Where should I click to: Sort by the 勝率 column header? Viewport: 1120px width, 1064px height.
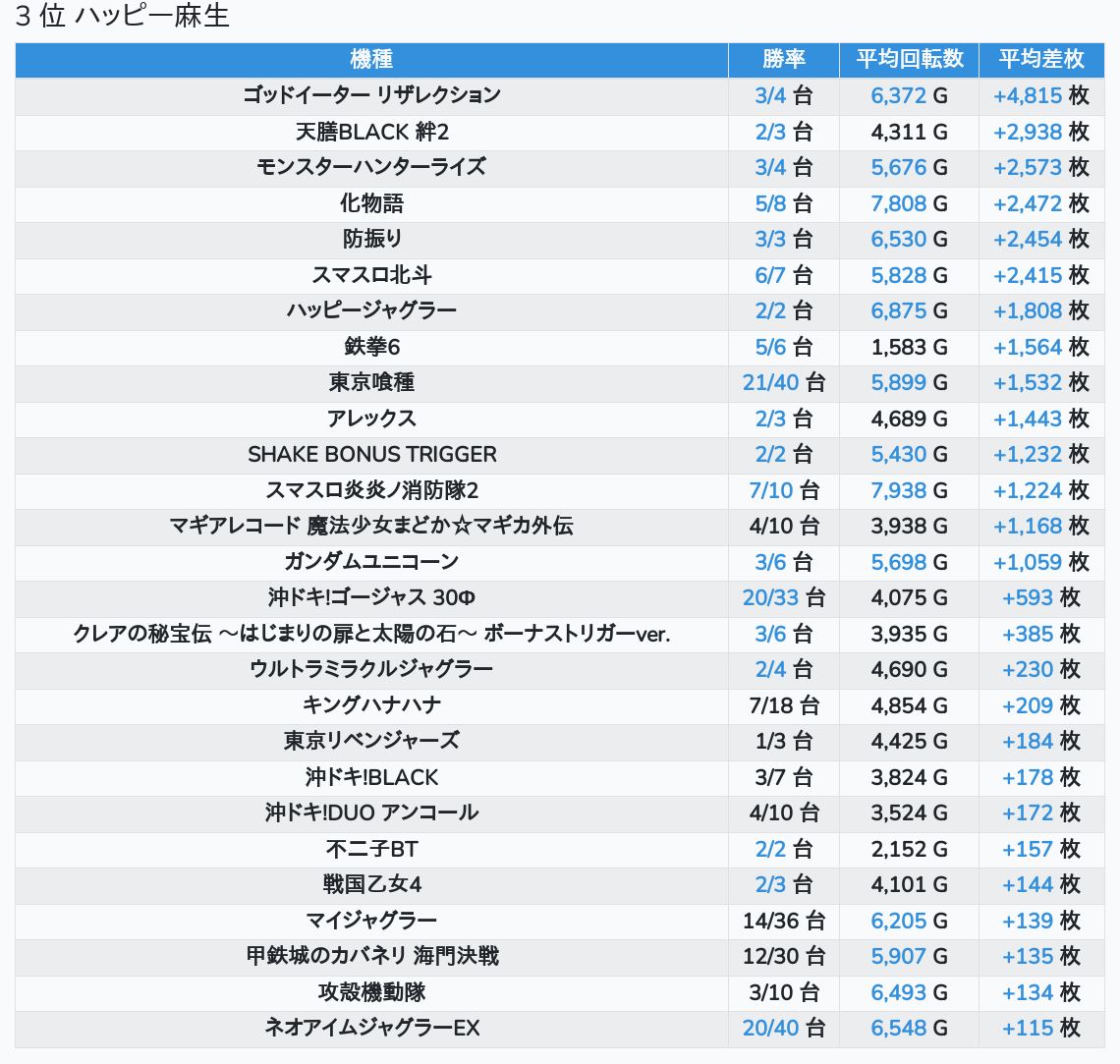tap(783, 60)
